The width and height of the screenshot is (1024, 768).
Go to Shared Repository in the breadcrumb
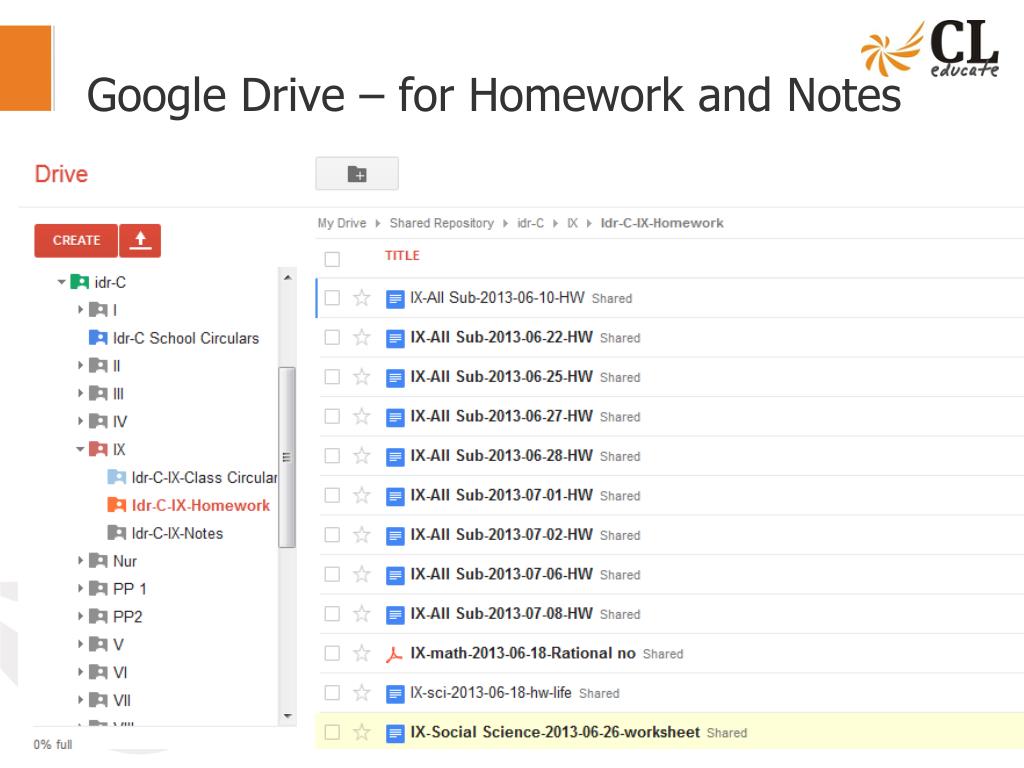(x=441, y=223)
